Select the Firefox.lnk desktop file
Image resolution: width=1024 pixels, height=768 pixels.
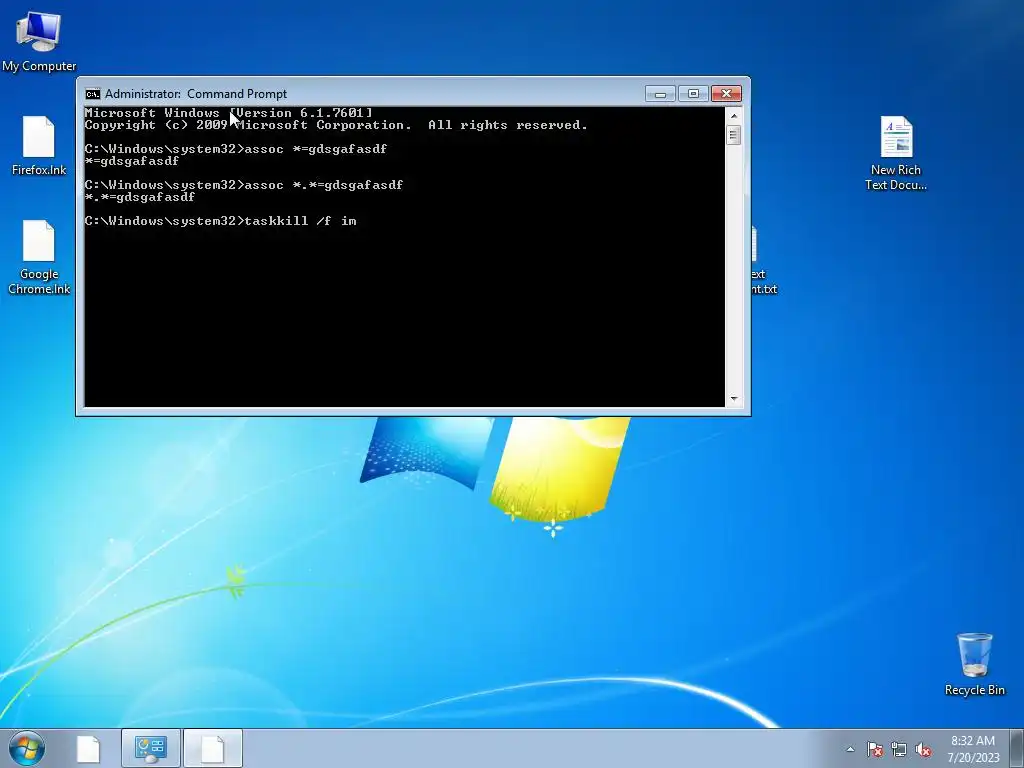pos(39,145)
